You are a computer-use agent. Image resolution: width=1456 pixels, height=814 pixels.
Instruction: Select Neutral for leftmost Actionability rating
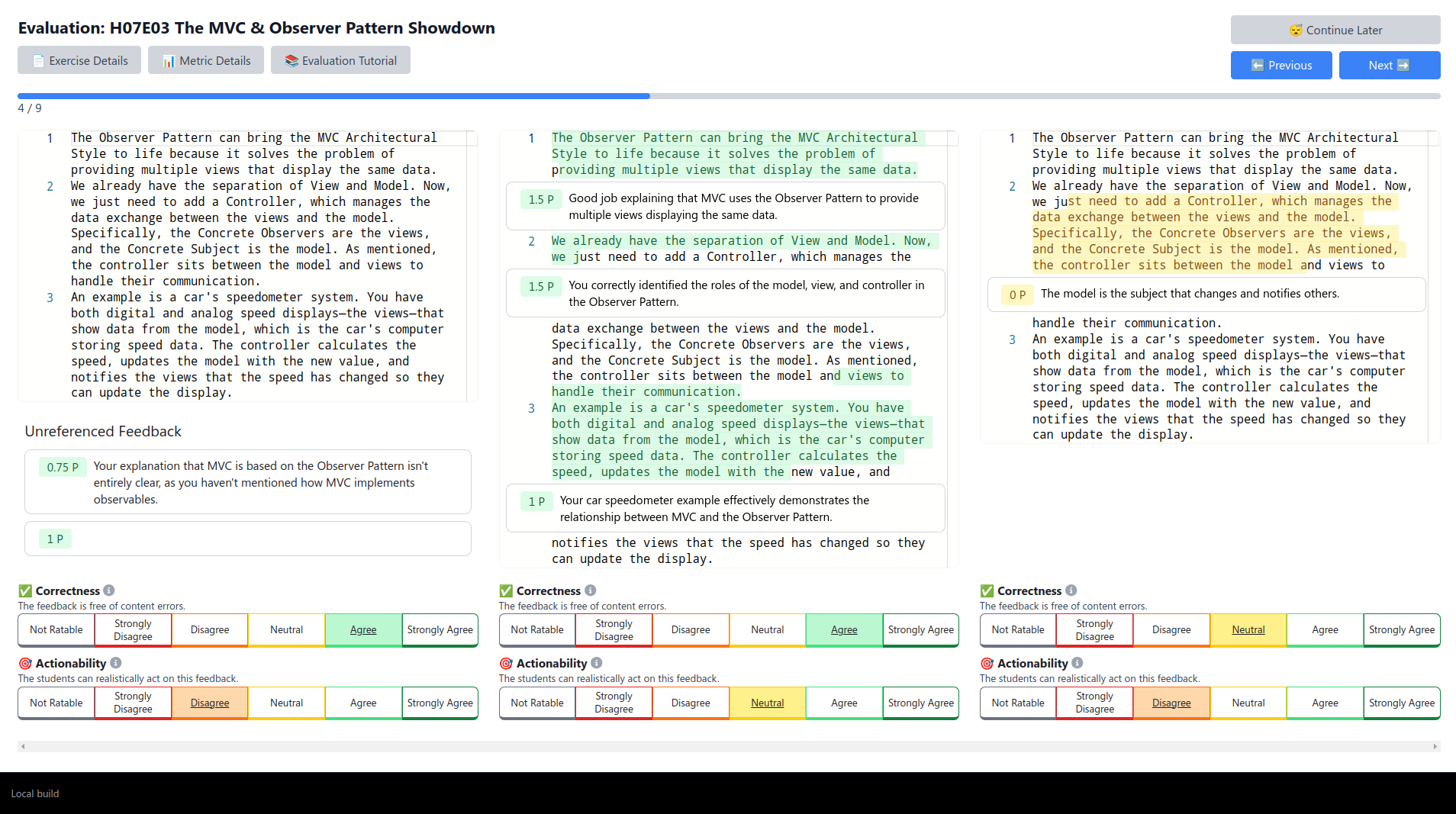286,703
